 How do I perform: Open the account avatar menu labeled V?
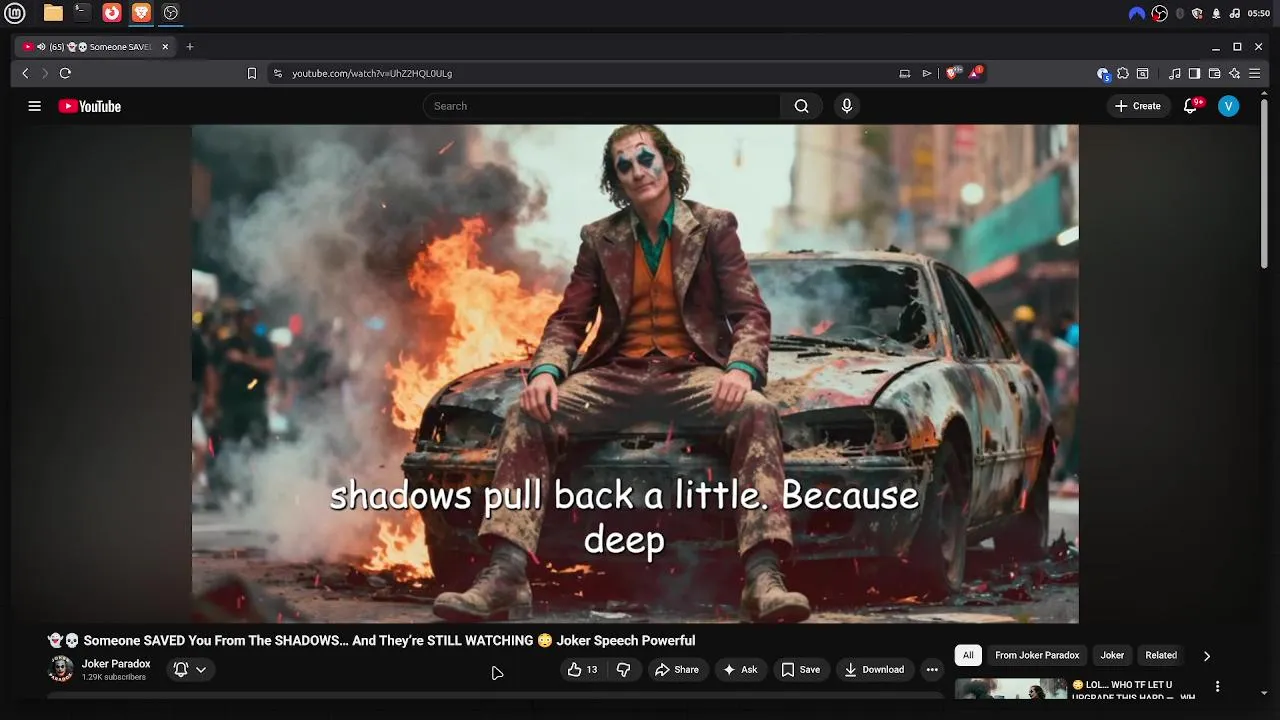[1229, 106]
